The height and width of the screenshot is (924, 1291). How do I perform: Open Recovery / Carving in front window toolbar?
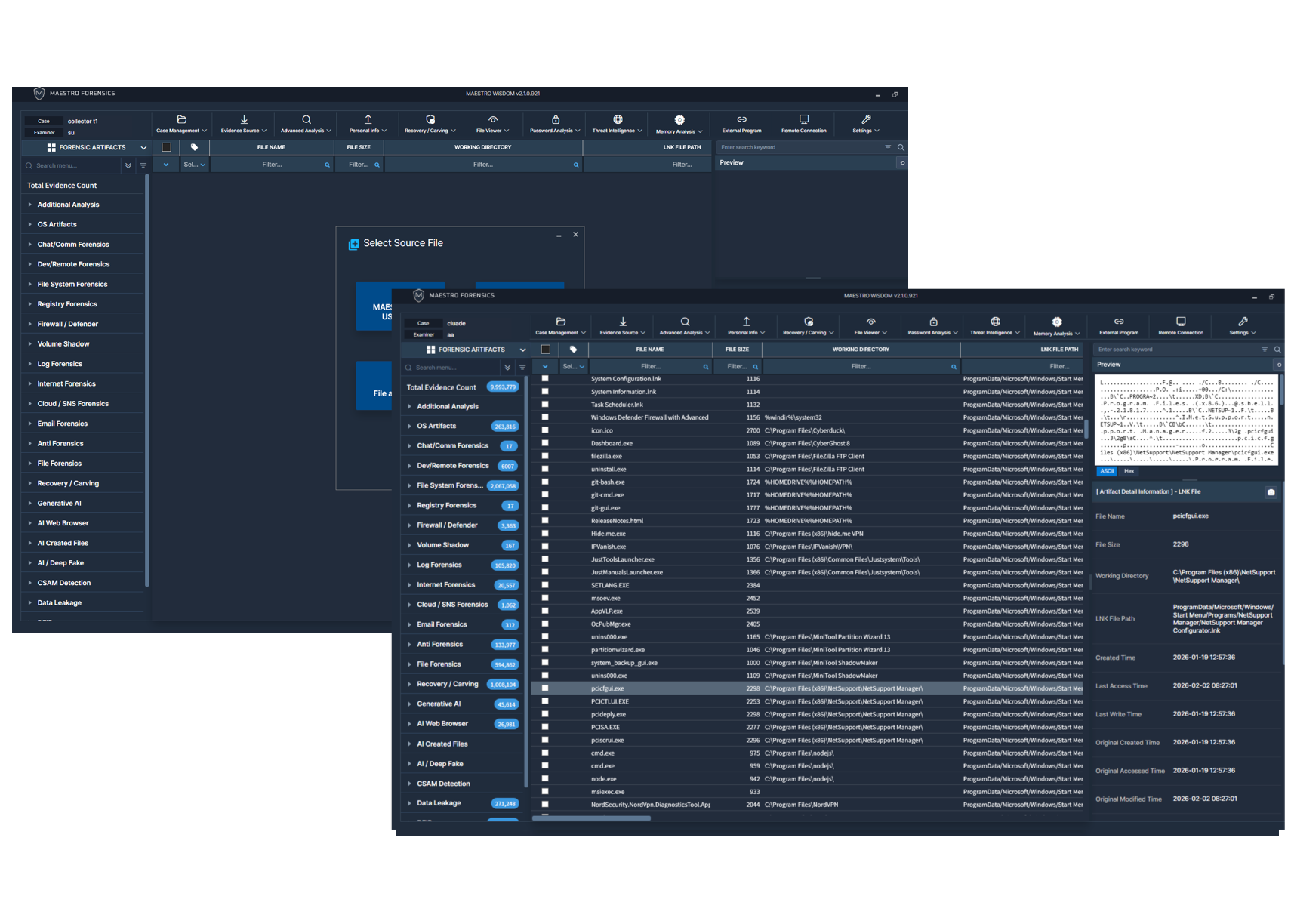click(x=808, y=326)
